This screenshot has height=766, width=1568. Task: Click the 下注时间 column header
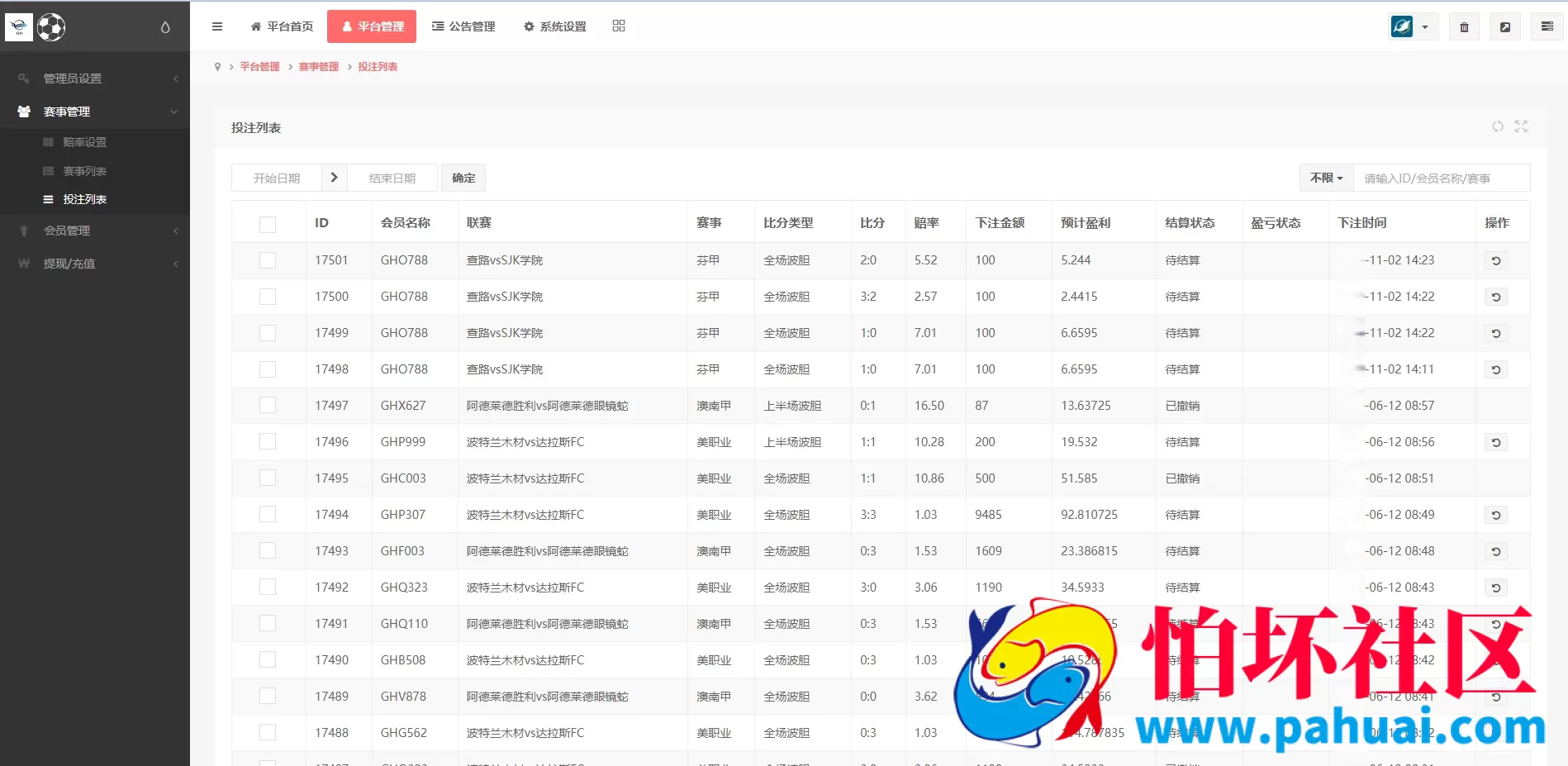[1362, 223]
